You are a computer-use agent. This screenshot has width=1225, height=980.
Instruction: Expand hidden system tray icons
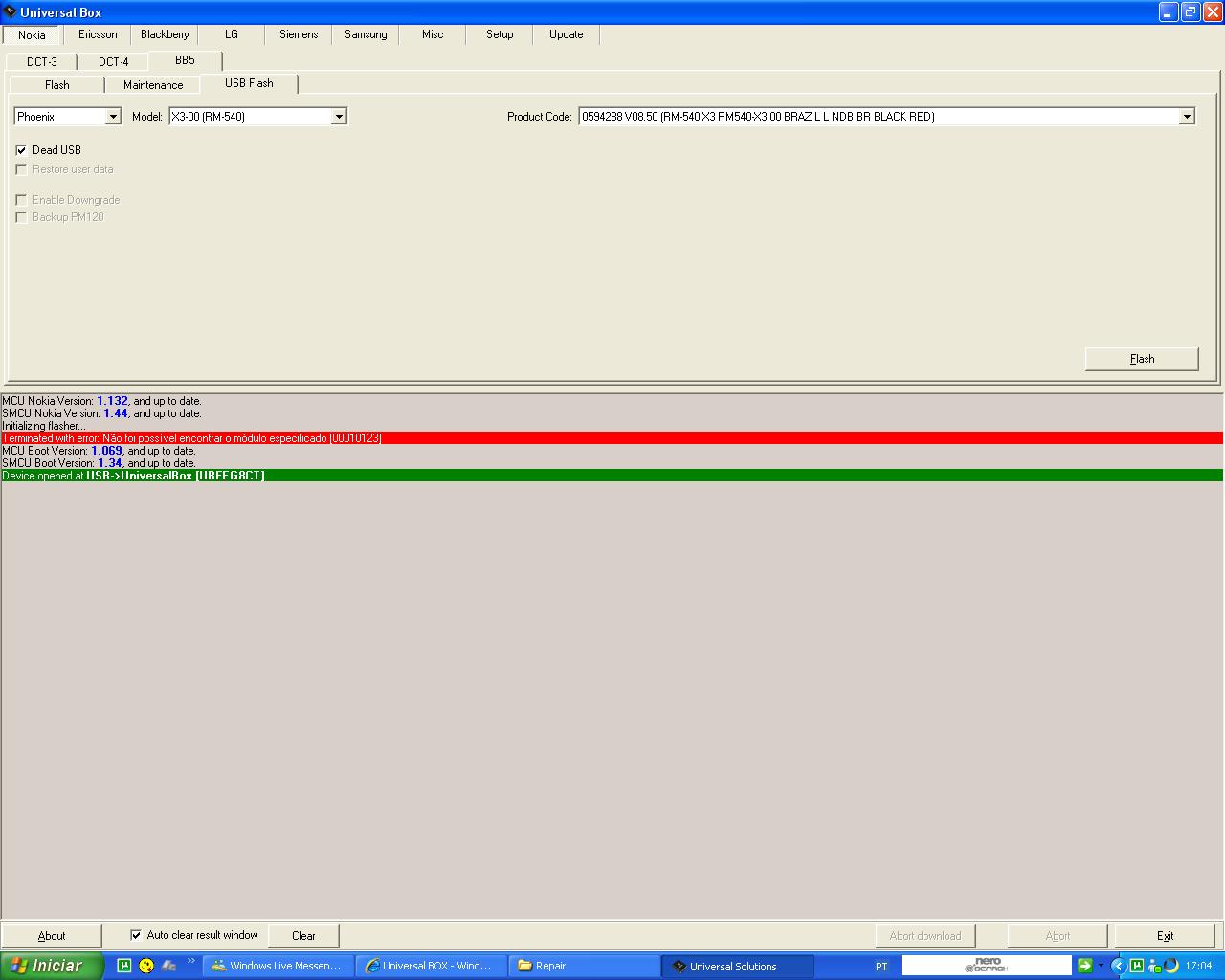pos(1118,966)
